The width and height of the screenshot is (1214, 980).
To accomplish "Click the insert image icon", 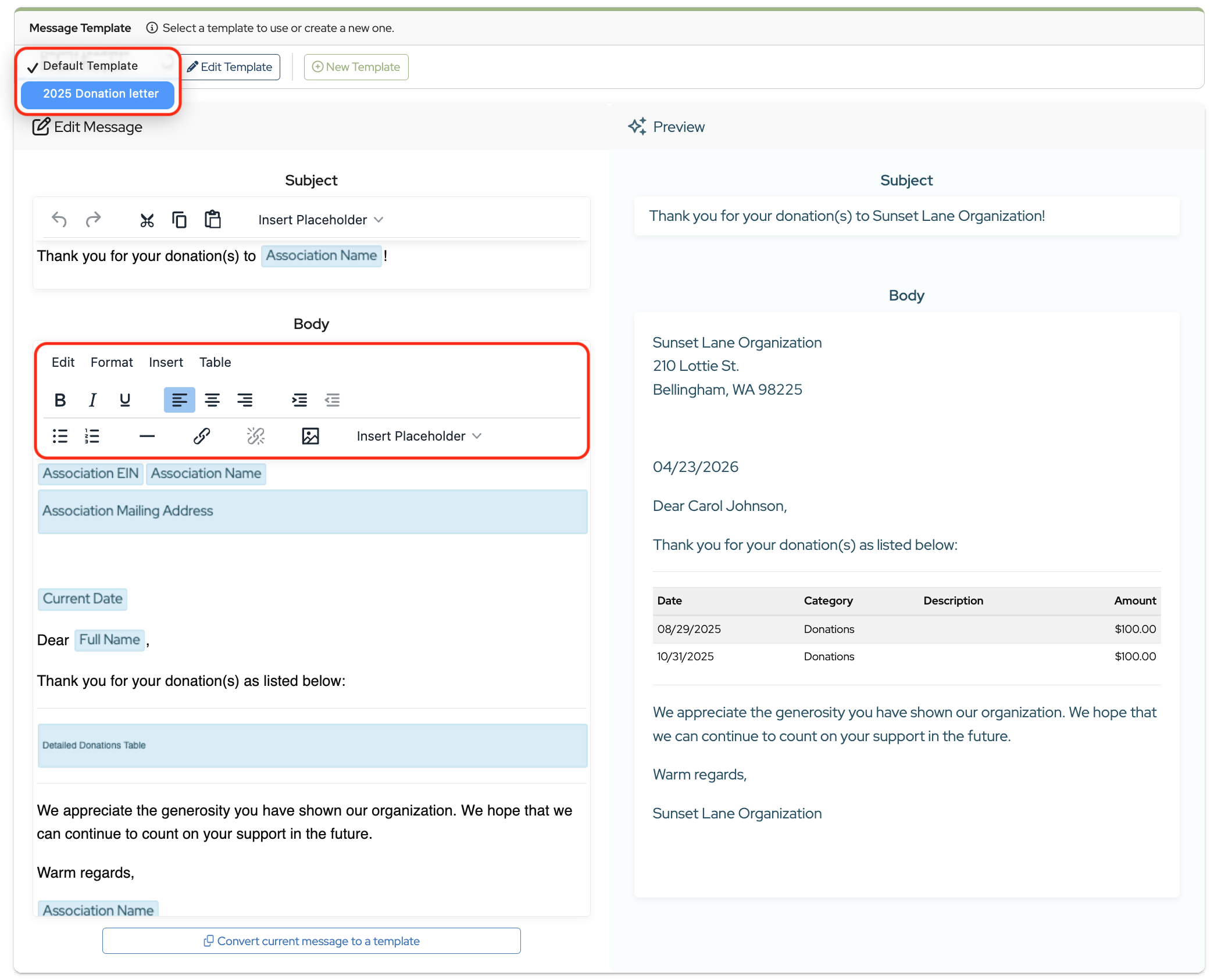I will tap(310, 436).
